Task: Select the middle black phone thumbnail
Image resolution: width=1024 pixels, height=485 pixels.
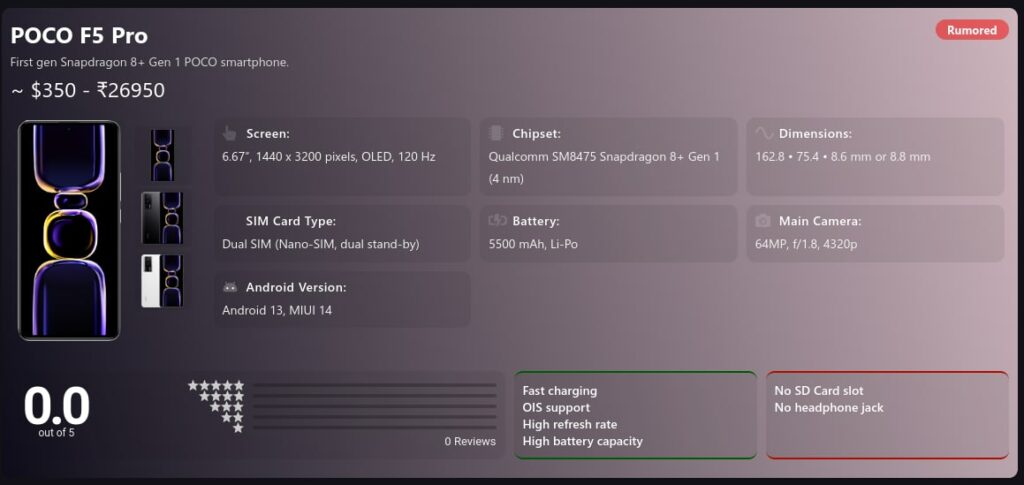Action: pos(162,218)
